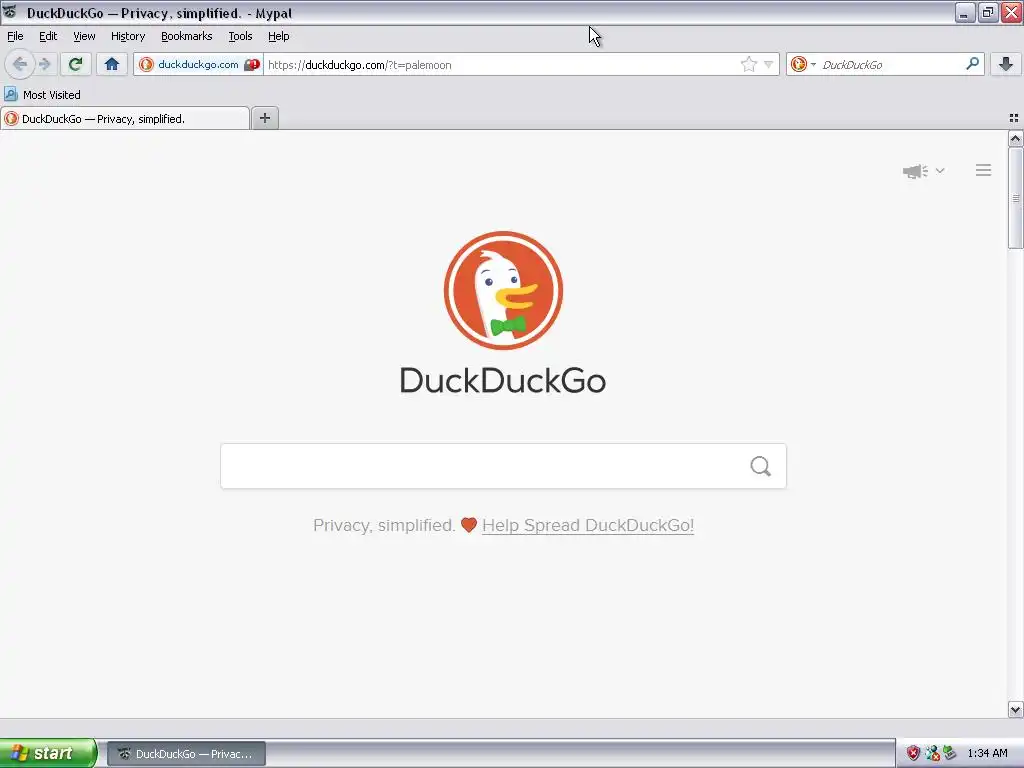1024x768 pixels.
Task: Open the Tools menu
Action: [240, 36]
